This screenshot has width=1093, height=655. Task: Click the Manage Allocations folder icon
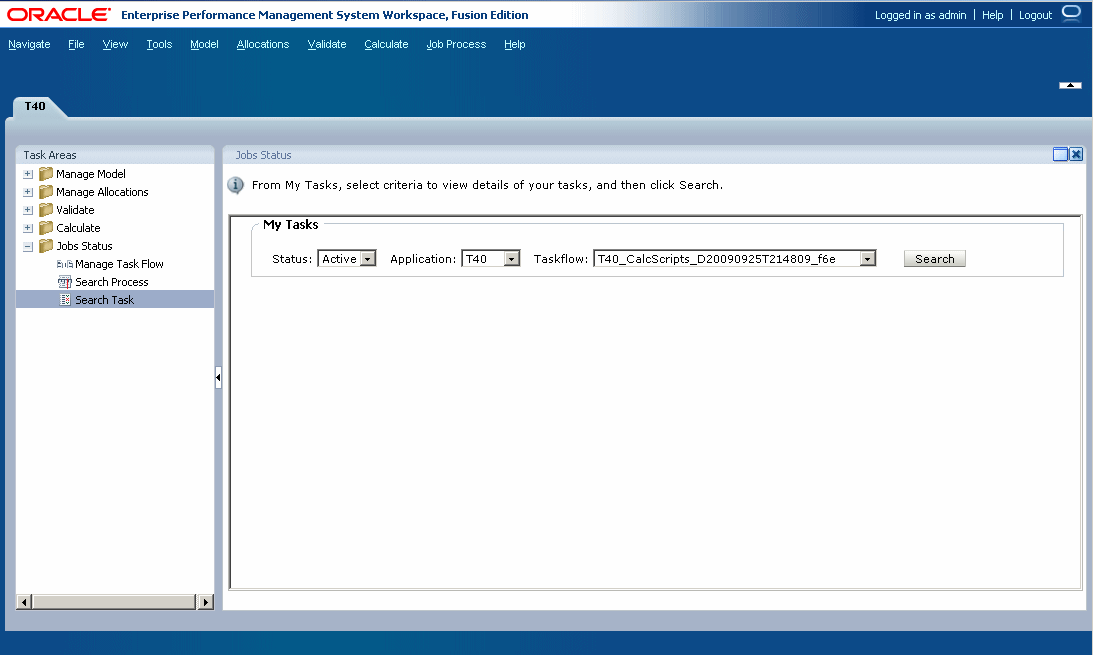pyautogui.click(x=45, y=191)
